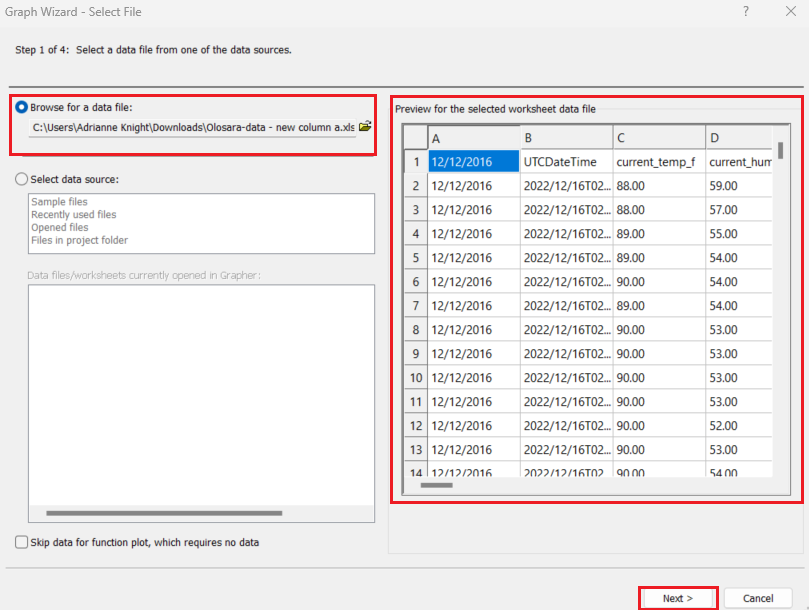This screenshot has height=610, width=809.
Task: Select 'Recently used files' in the list
Action: (x=74, y=214)
